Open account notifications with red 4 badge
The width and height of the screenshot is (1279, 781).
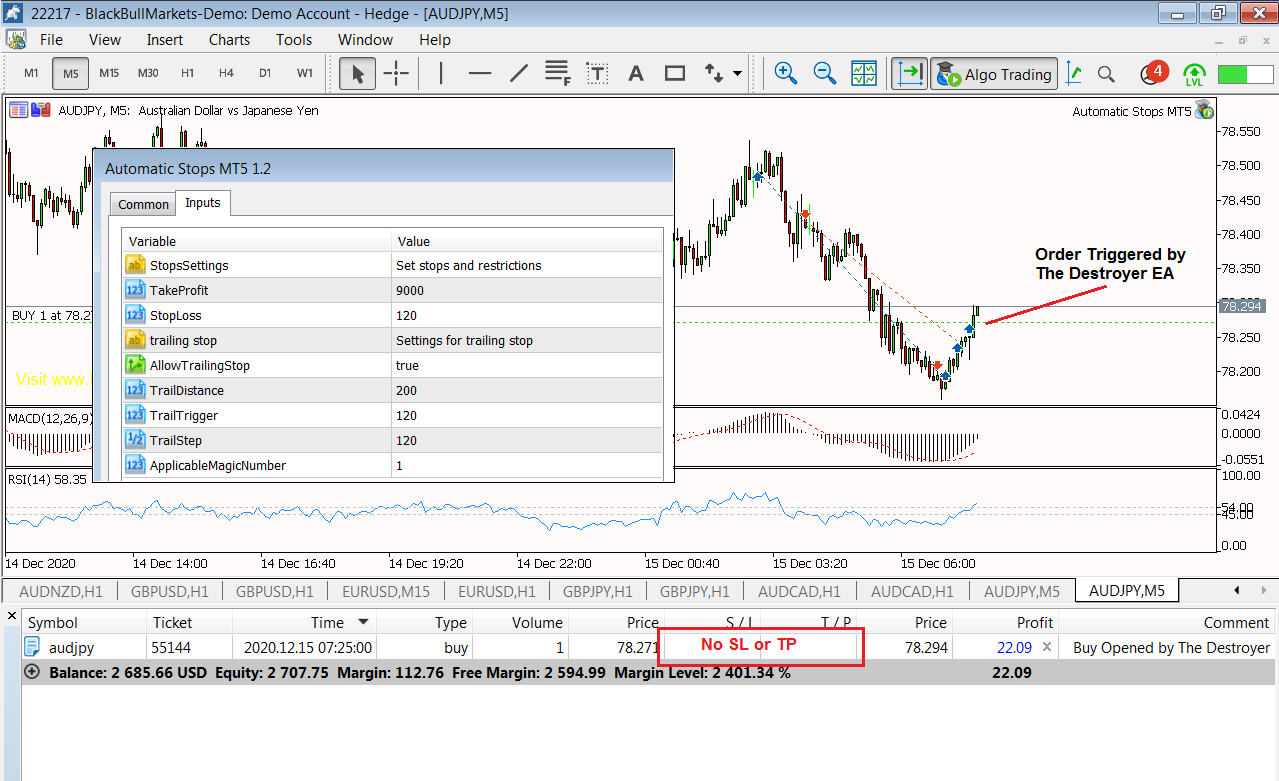(x=1153, y=73)
